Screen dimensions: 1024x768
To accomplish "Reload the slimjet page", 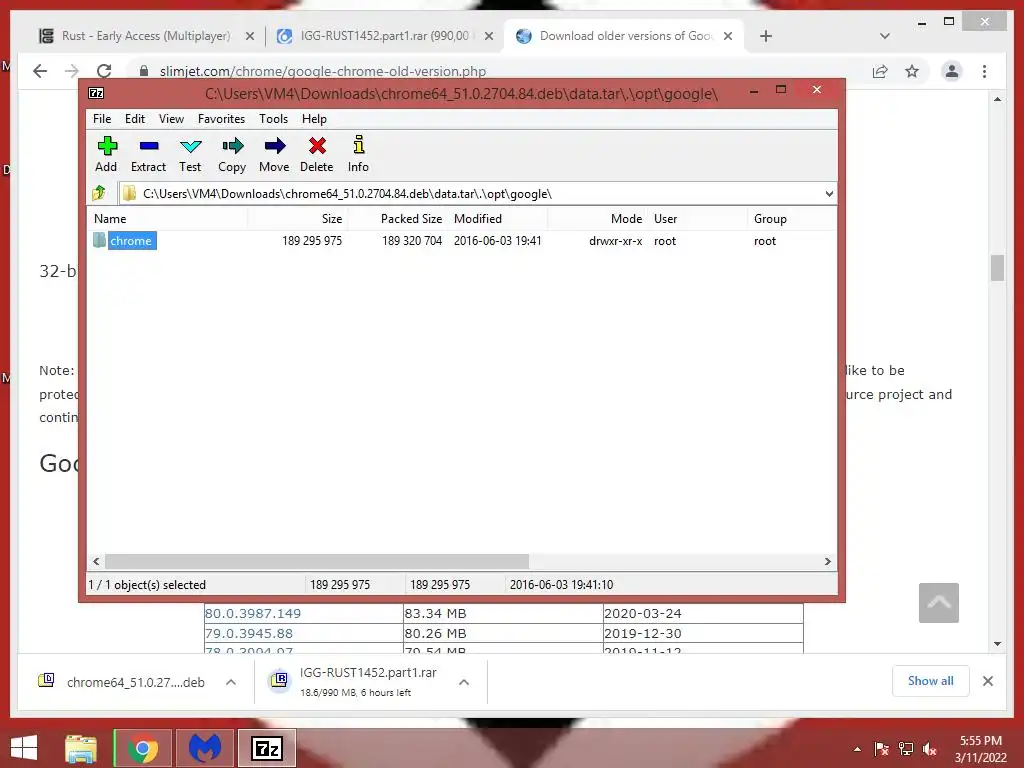I will (x=104, y=71).
